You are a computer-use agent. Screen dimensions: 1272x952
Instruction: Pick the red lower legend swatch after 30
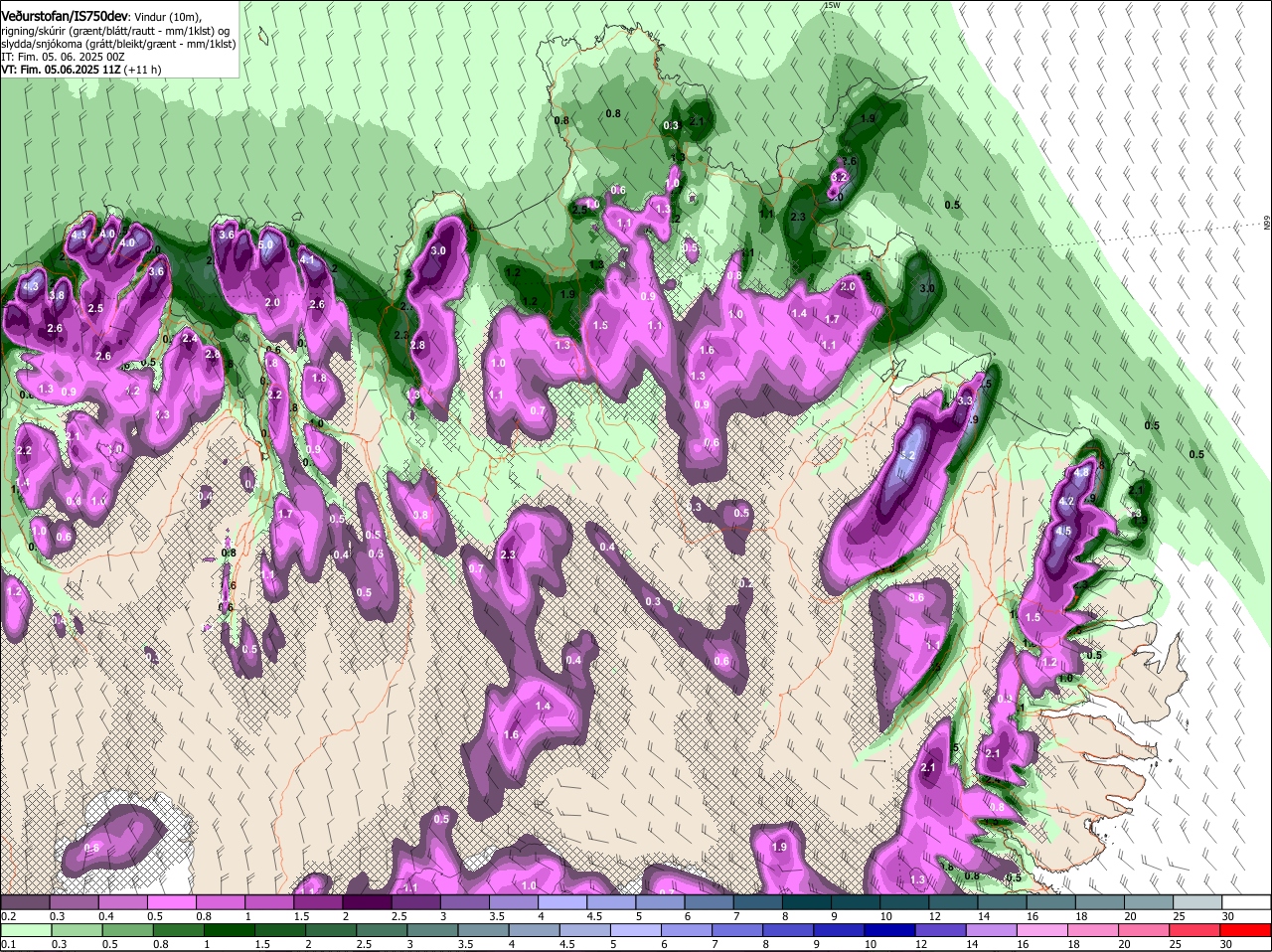1247,930
